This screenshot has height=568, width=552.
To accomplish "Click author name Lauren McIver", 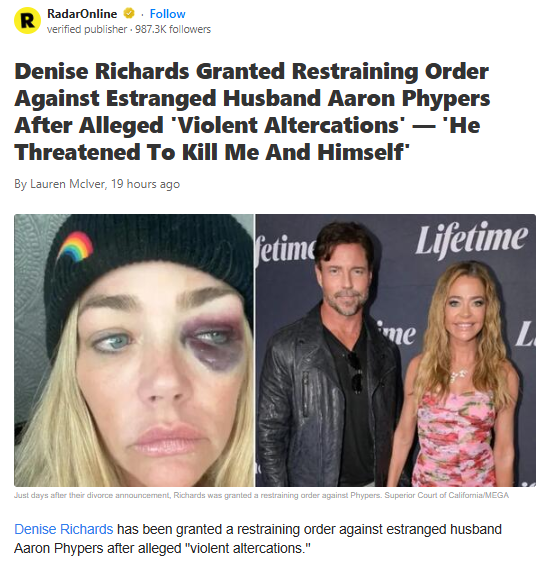I will [x=68, y=184].
